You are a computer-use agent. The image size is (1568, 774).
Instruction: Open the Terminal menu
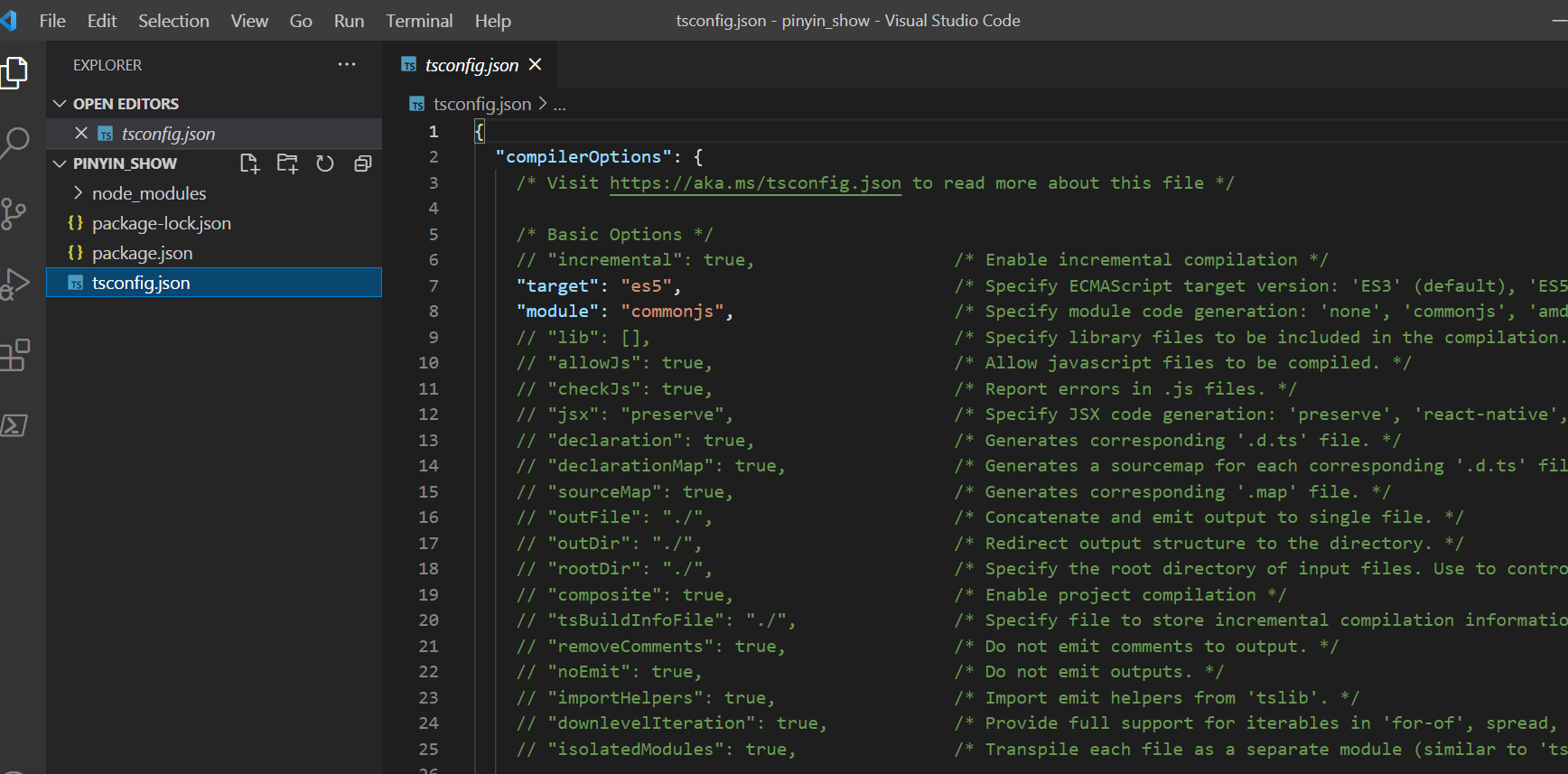[419, 21]
